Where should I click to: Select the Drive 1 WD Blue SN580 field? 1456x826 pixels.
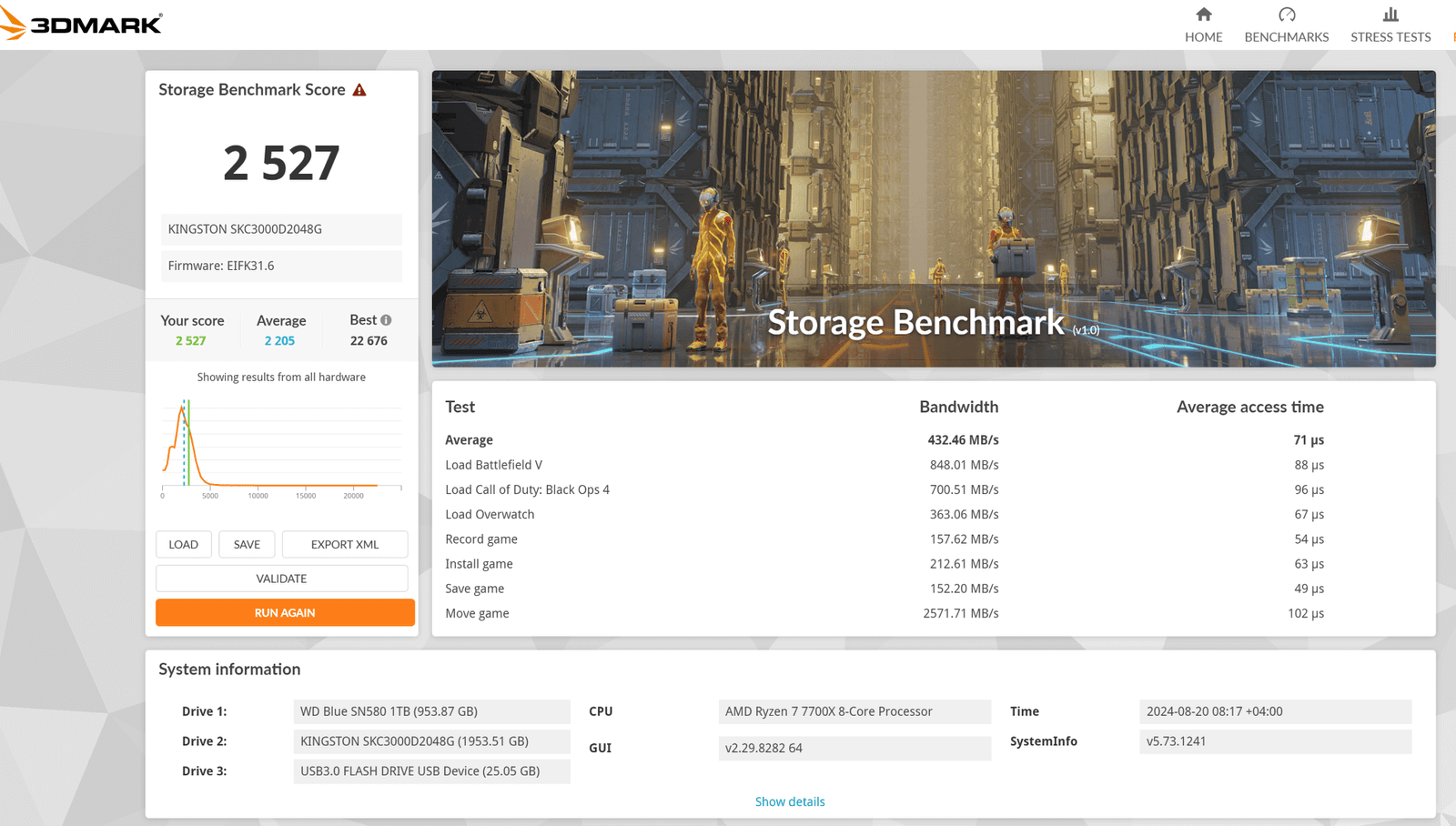click(431, 711)
